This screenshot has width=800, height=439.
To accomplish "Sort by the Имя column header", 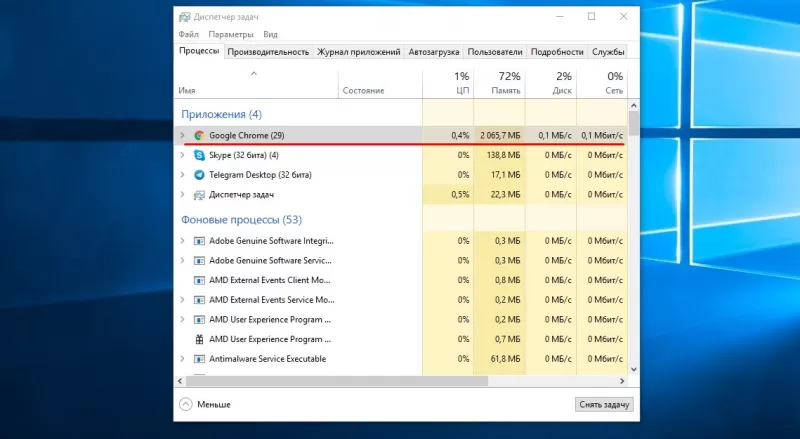I will coord(256,83).
